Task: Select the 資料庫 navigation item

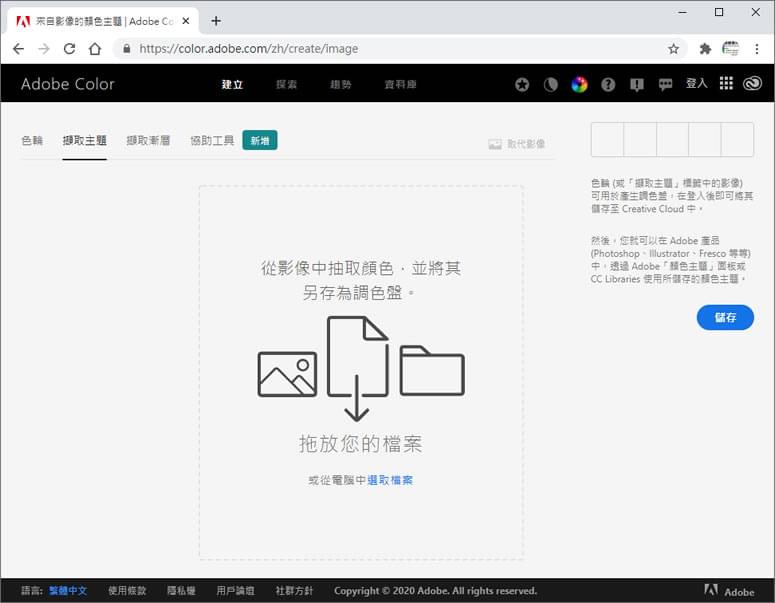Action: pyautogui.click(x=400, y=85)
